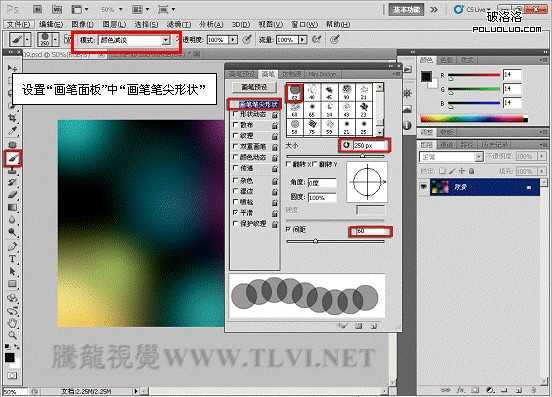Select the Pen tool
This screenshot has height=397, width=552.
tap(13, 246)
